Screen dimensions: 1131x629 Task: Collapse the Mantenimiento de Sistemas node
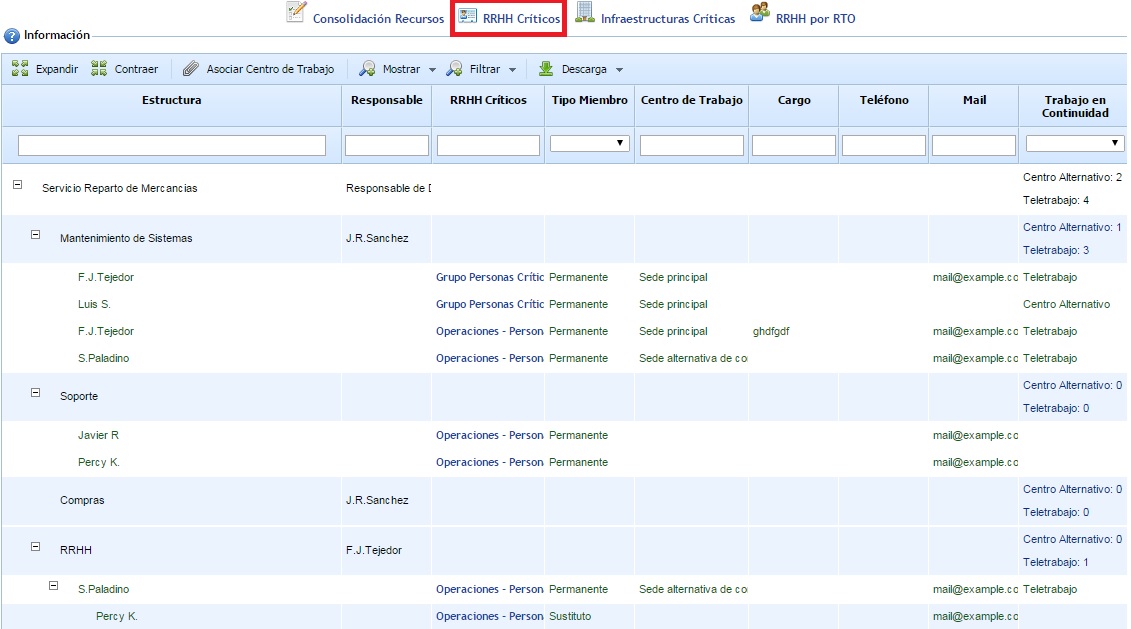(36, 235)
